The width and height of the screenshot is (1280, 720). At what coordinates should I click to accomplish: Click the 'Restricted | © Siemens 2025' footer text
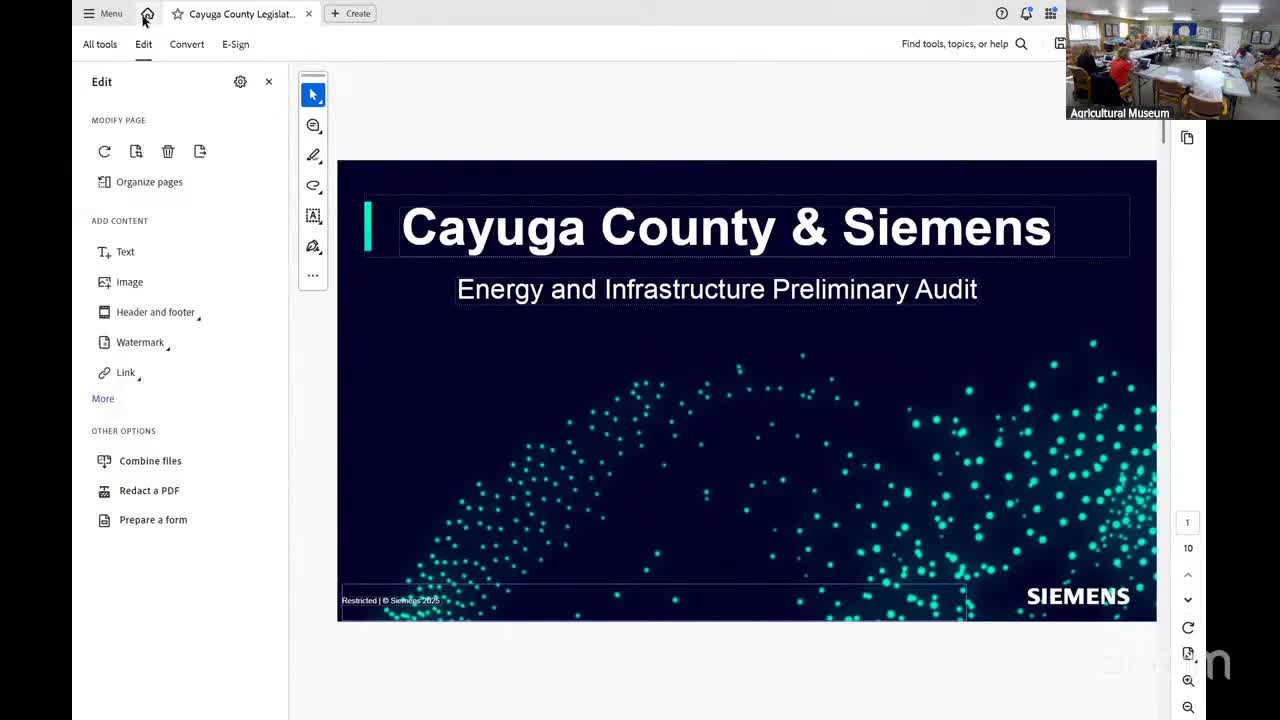tap(390, 601)
